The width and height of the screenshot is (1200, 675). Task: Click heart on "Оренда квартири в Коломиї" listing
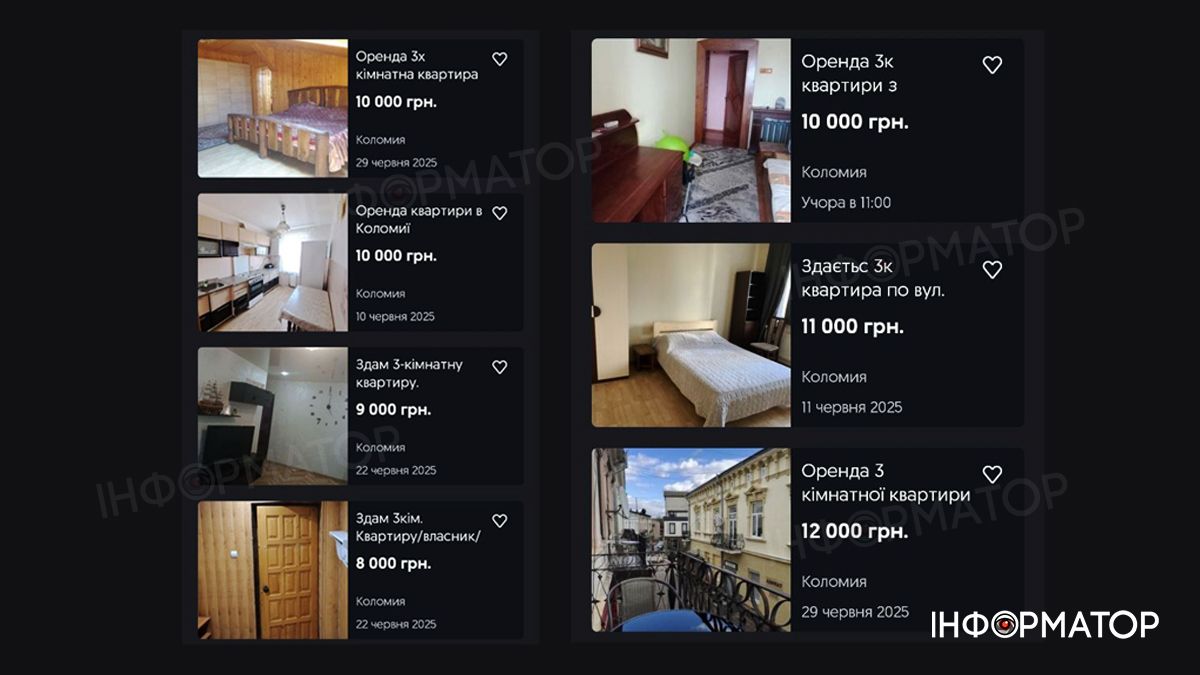coord(500,213)
